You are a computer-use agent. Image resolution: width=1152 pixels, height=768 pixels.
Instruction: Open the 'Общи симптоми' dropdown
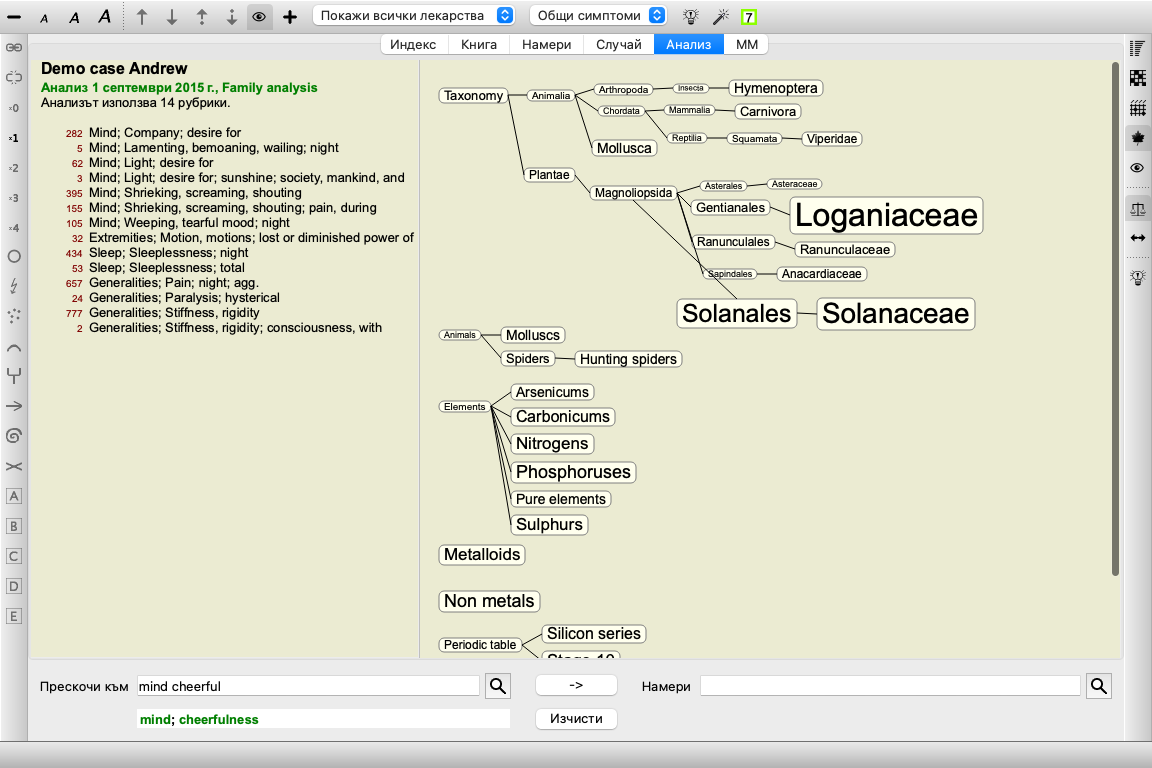[598, 16]
